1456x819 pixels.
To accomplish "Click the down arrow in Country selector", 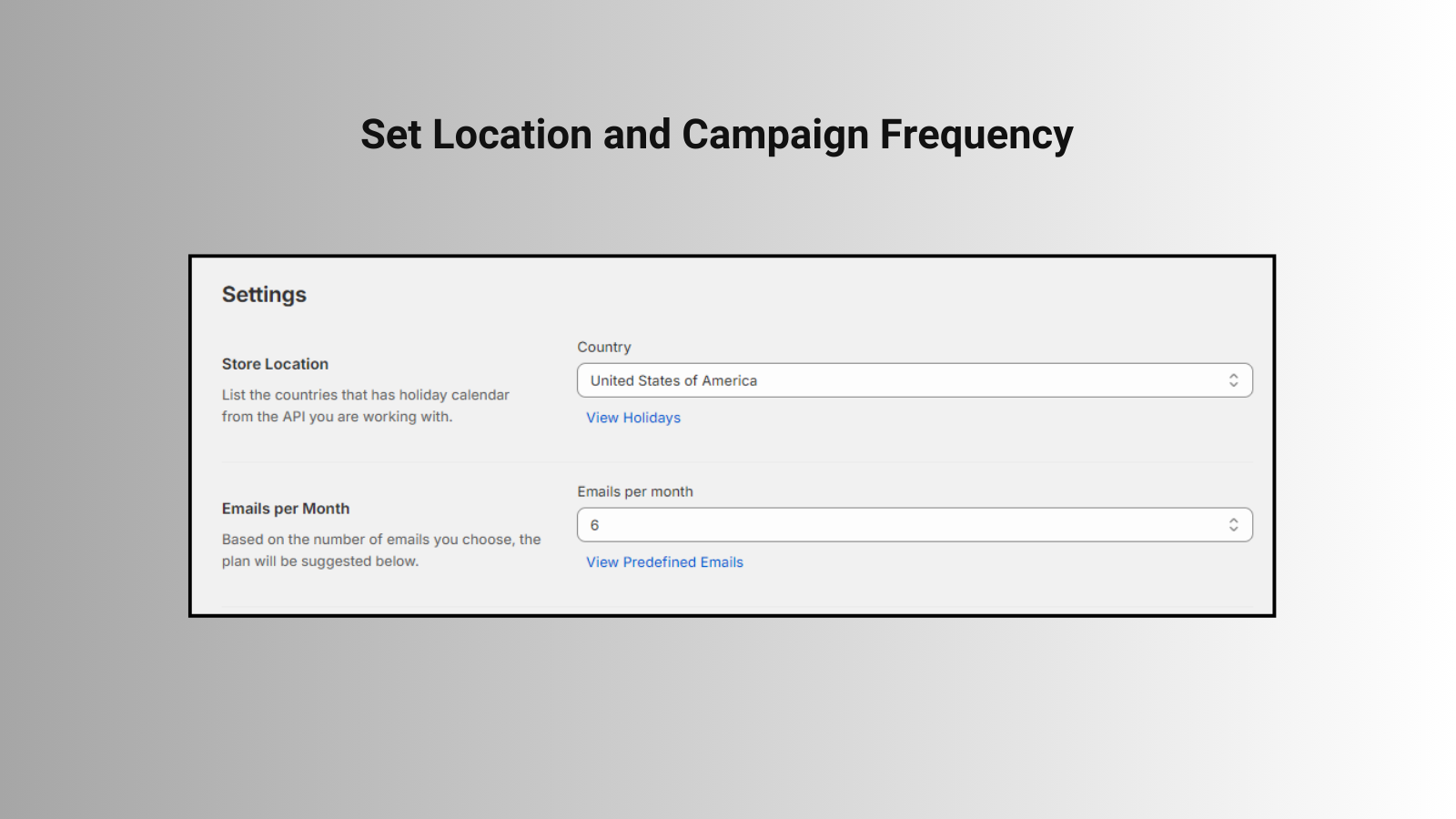I will 1233,385.
